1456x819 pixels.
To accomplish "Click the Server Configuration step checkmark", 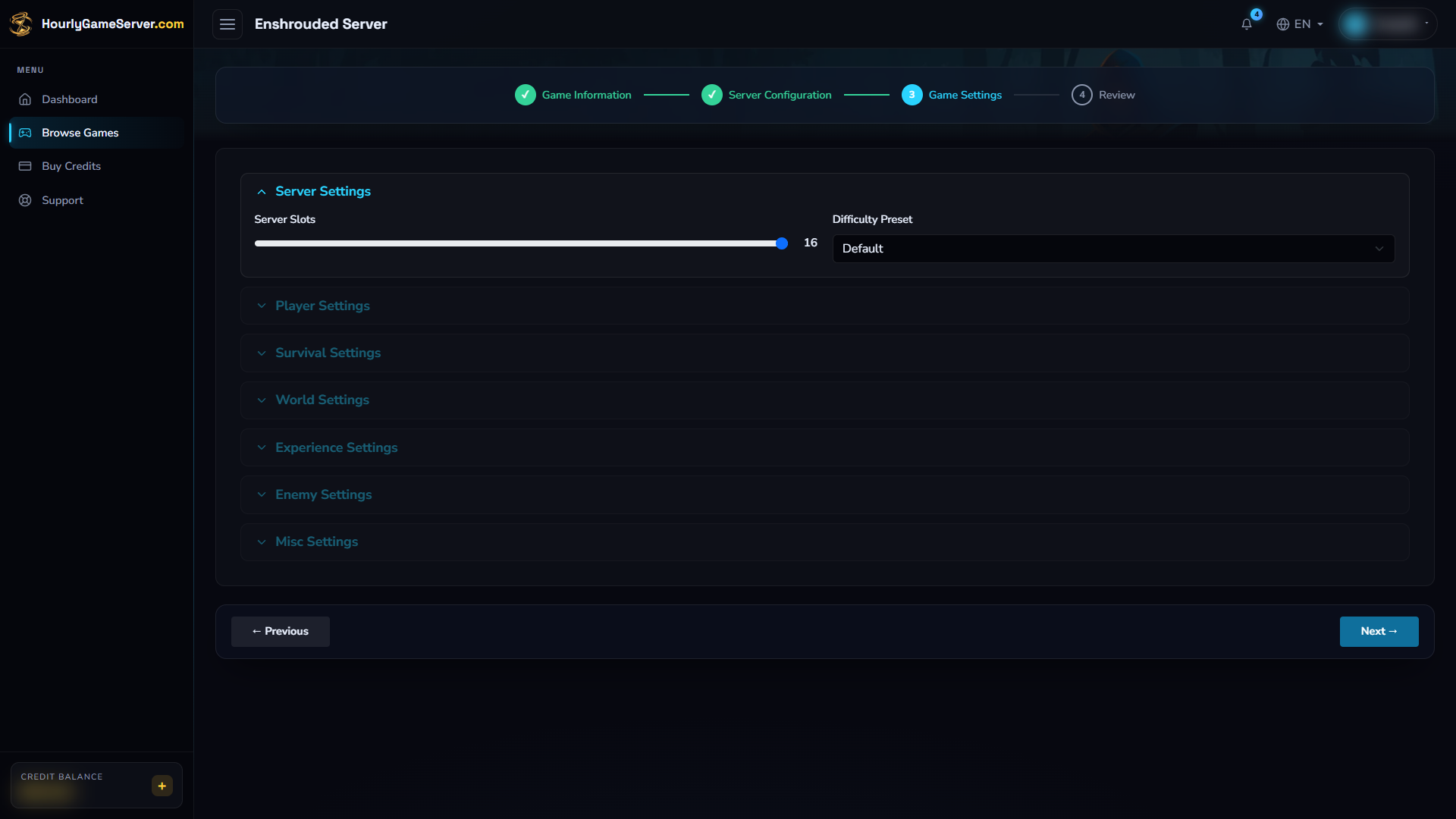I will [712, 95].
